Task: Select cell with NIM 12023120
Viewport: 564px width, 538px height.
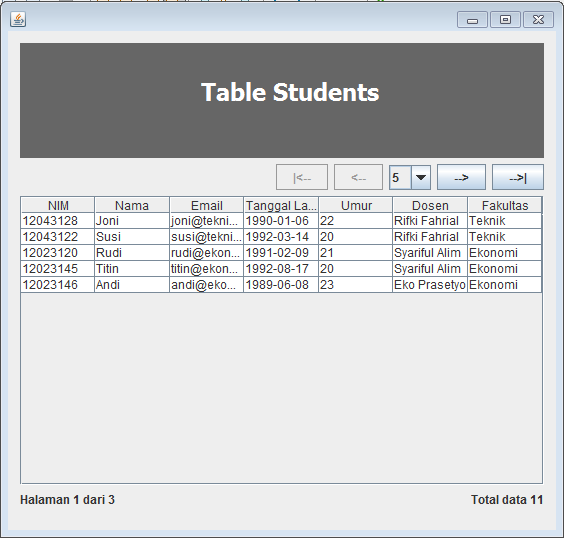Action: 58,253
